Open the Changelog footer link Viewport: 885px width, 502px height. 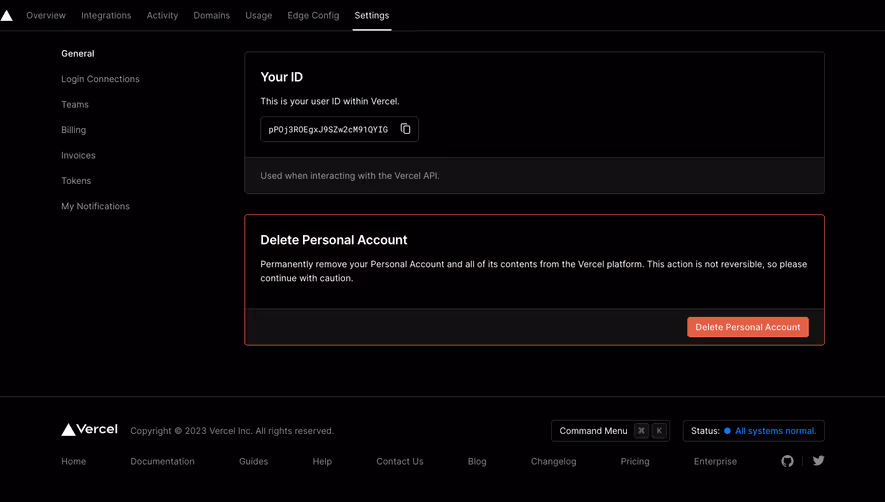[554, 461]
